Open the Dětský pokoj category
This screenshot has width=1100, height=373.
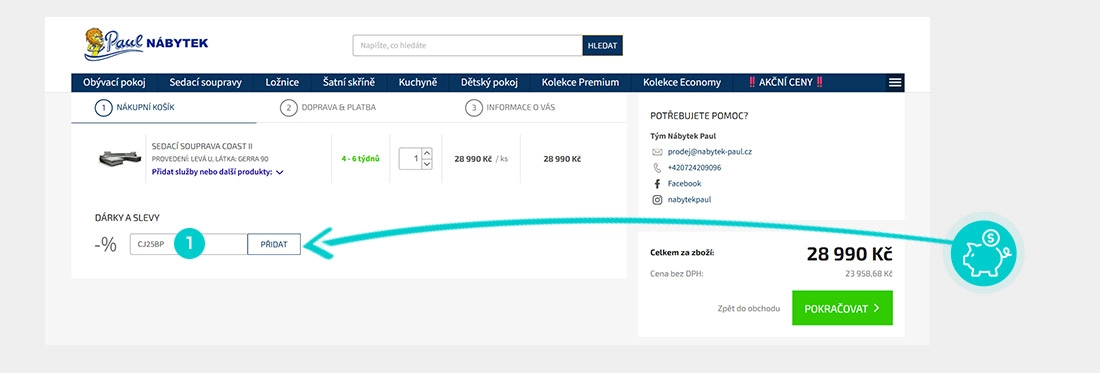(489, 83)
